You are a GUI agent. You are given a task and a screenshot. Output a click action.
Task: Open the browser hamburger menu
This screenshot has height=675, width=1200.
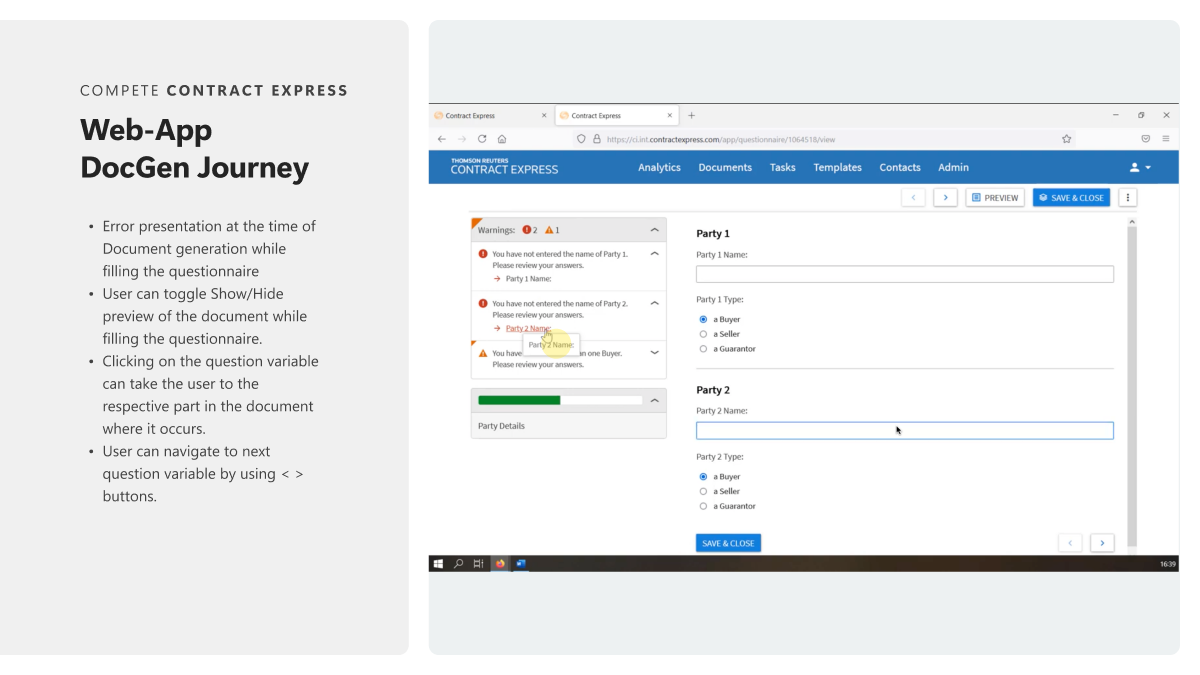(x=1166, y=139)
